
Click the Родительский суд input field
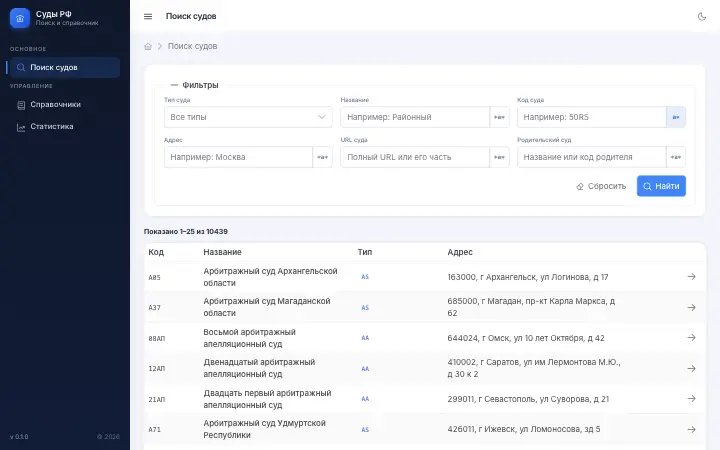click(591, 157)
